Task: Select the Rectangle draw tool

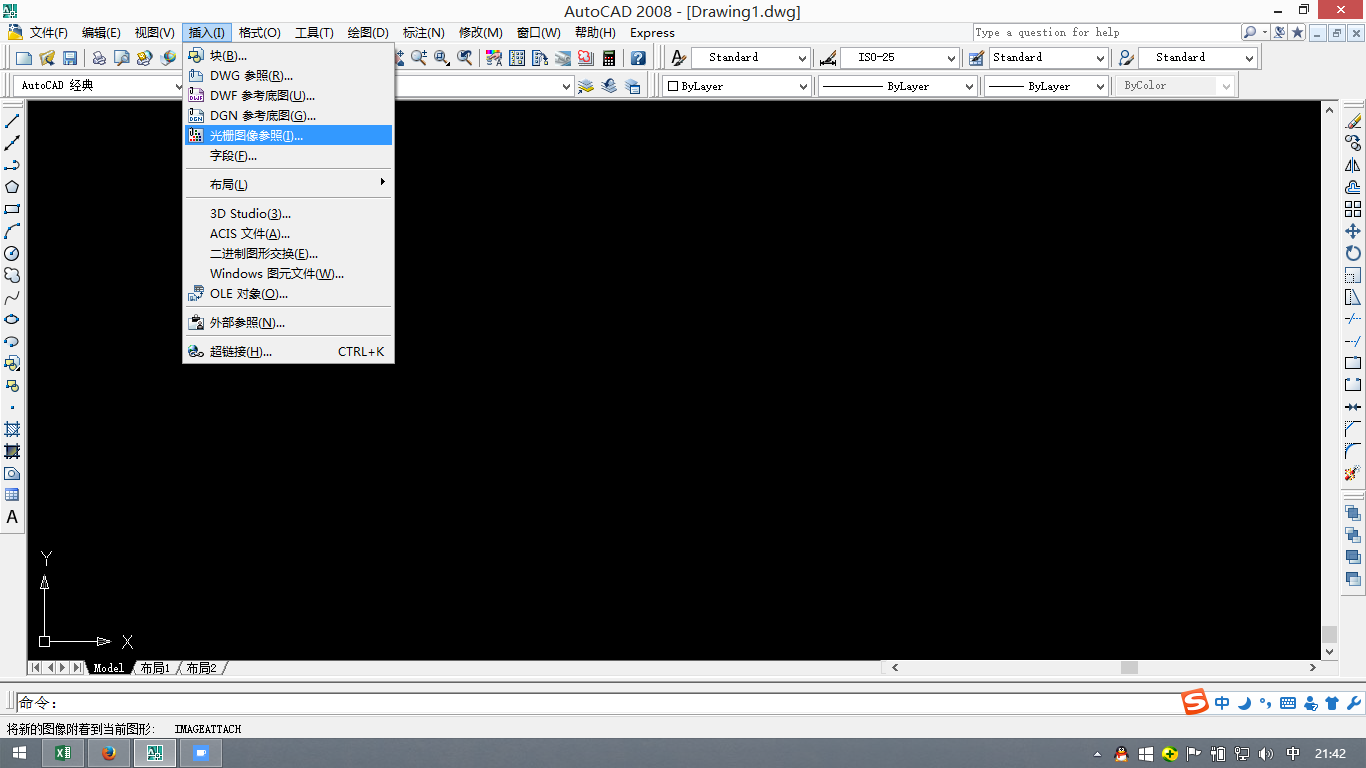Action: pyautogui.click(x=12, y=209)
